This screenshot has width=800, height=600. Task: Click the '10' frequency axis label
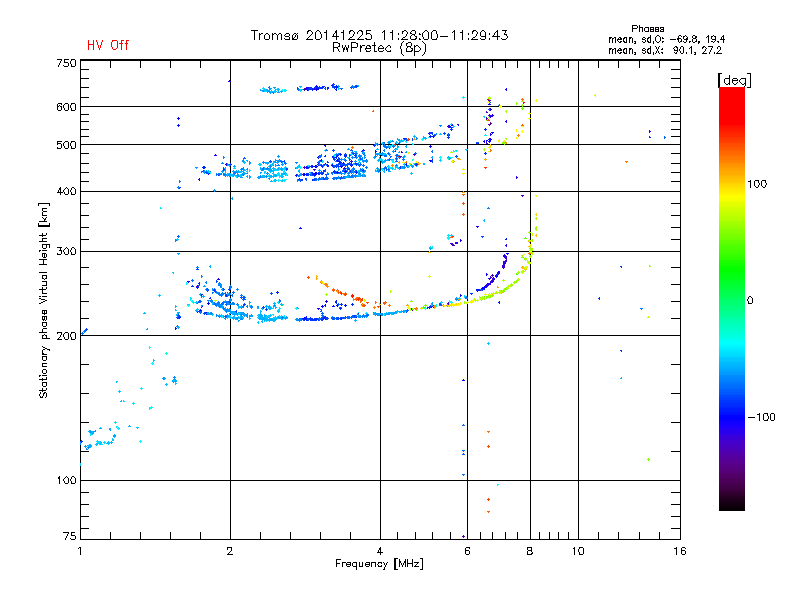tap(578, 551)
